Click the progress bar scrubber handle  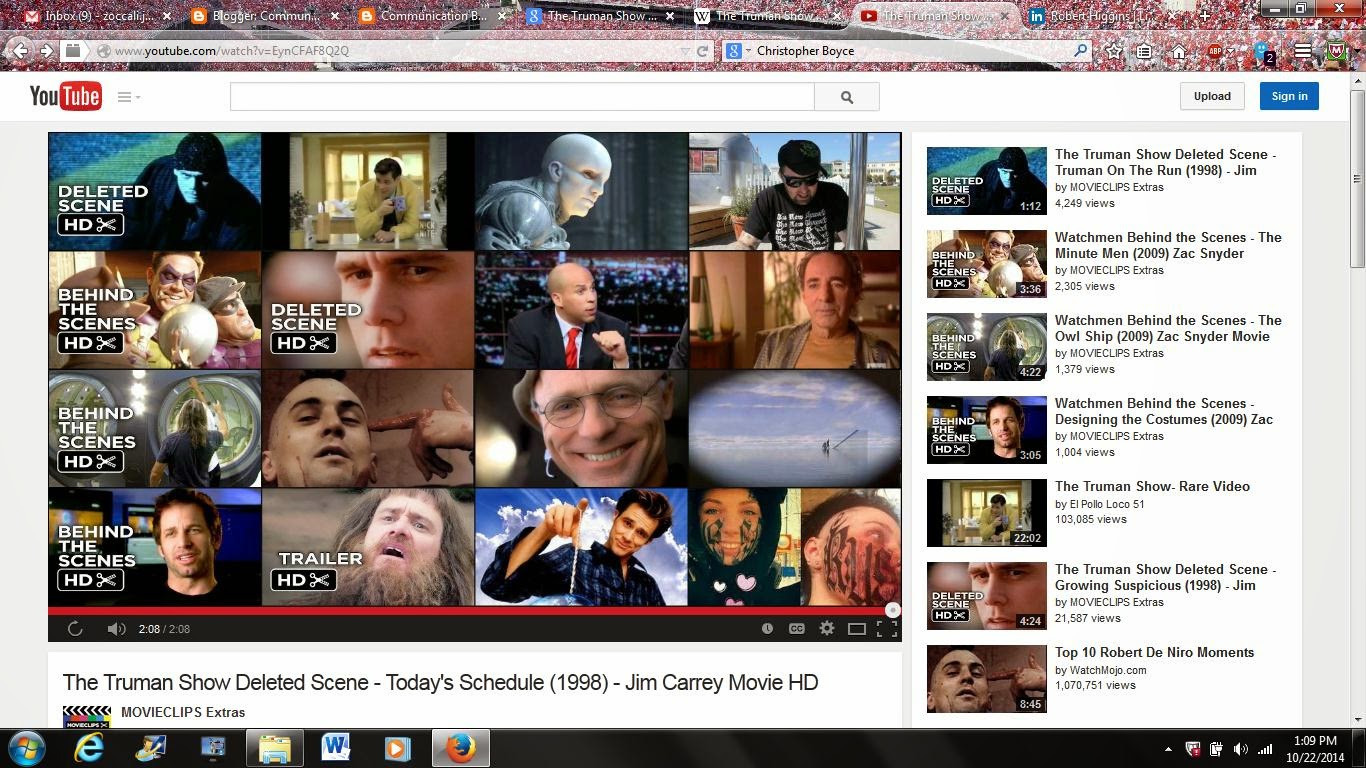[x=893, y=610]
